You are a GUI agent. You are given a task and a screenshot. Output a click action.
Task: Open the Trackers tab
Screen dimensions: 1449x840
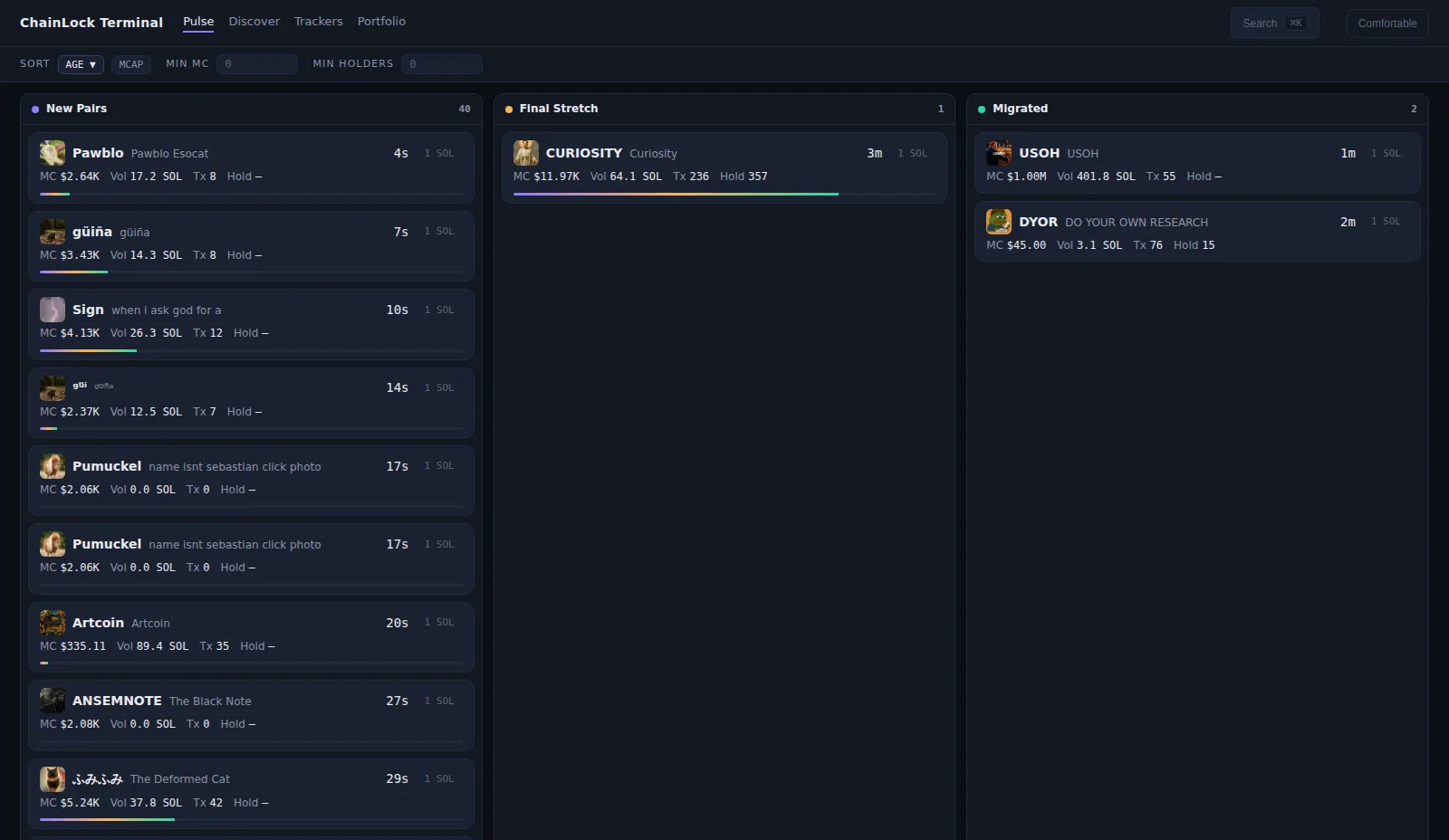pos(319,21)
